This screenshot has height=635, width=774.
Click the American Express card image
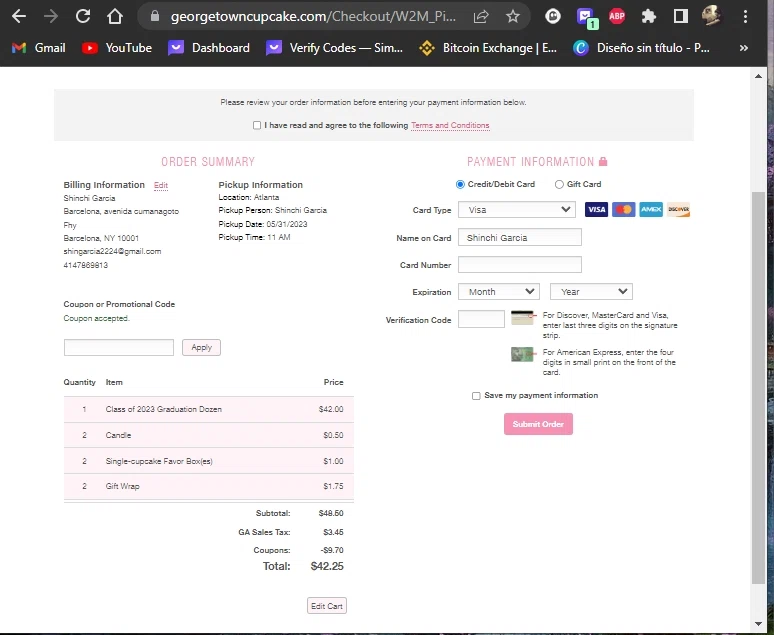[523, 354]
